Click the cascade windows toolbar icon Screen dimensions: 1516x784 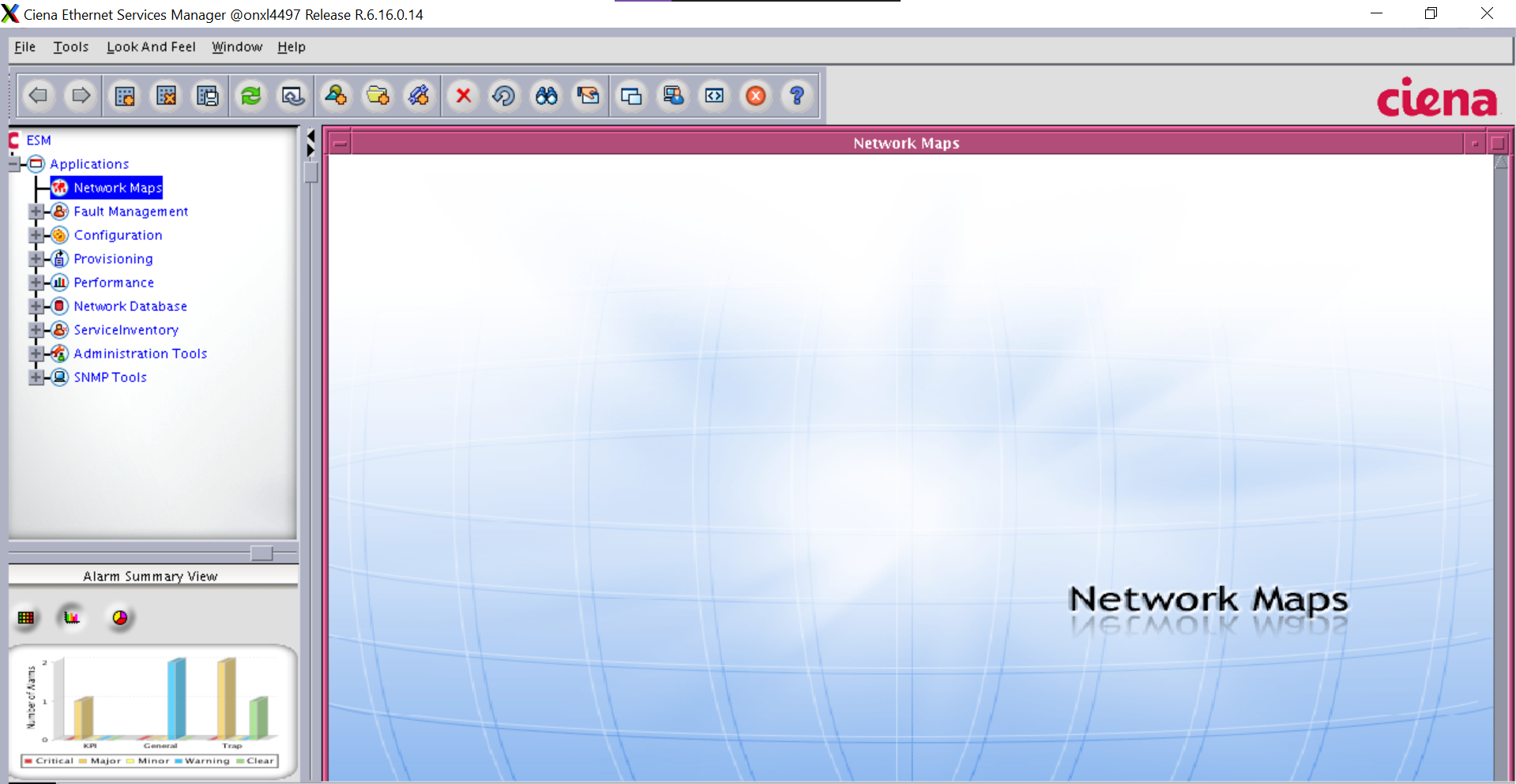(630, 96)
